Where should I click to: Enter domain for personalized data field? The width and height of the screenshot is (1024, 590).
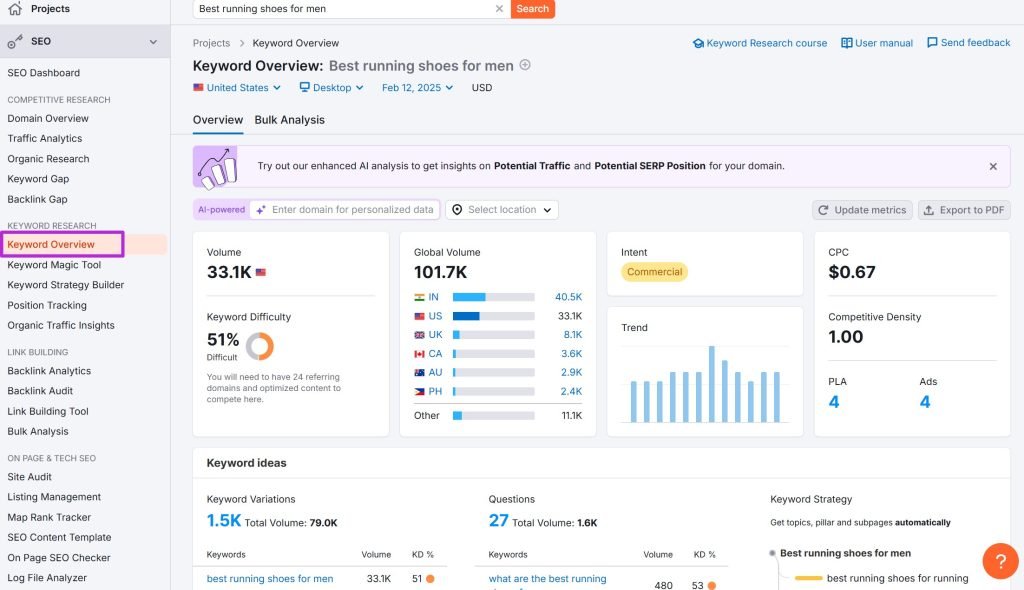[353, 210]
